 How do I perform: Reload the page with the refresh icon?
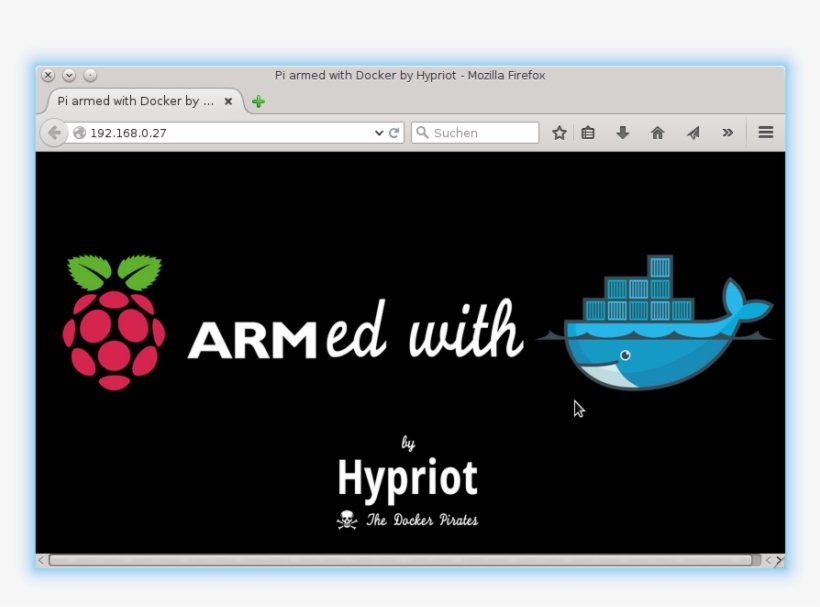394,132
